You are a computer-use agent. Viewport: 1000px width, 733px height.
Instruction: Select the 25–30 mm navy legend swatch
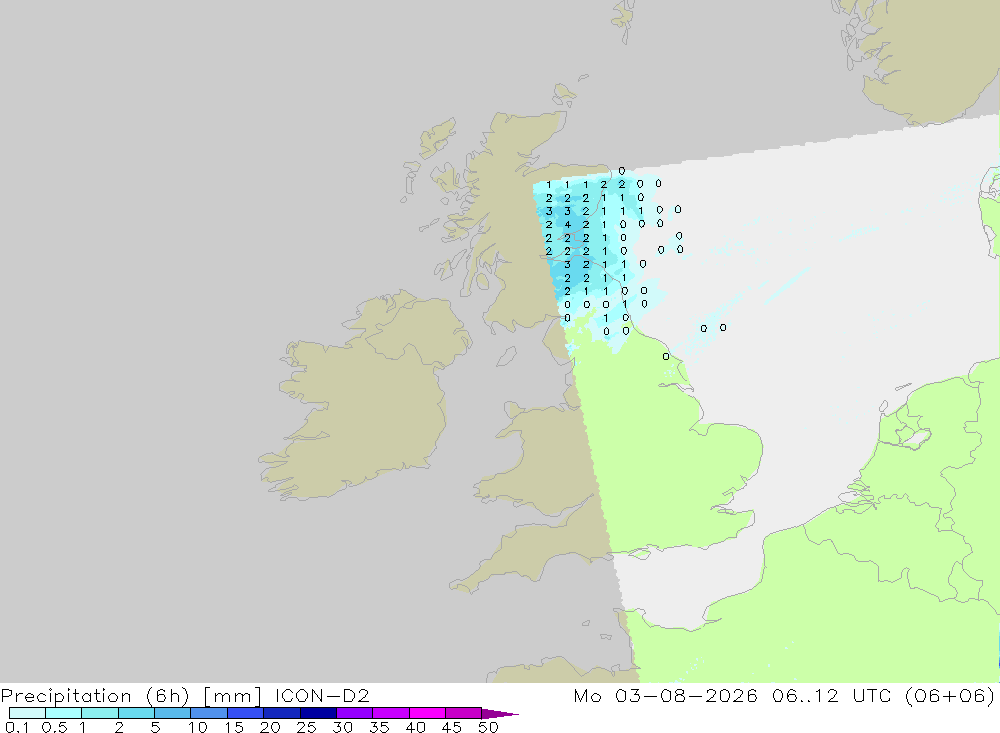(318, 713)
